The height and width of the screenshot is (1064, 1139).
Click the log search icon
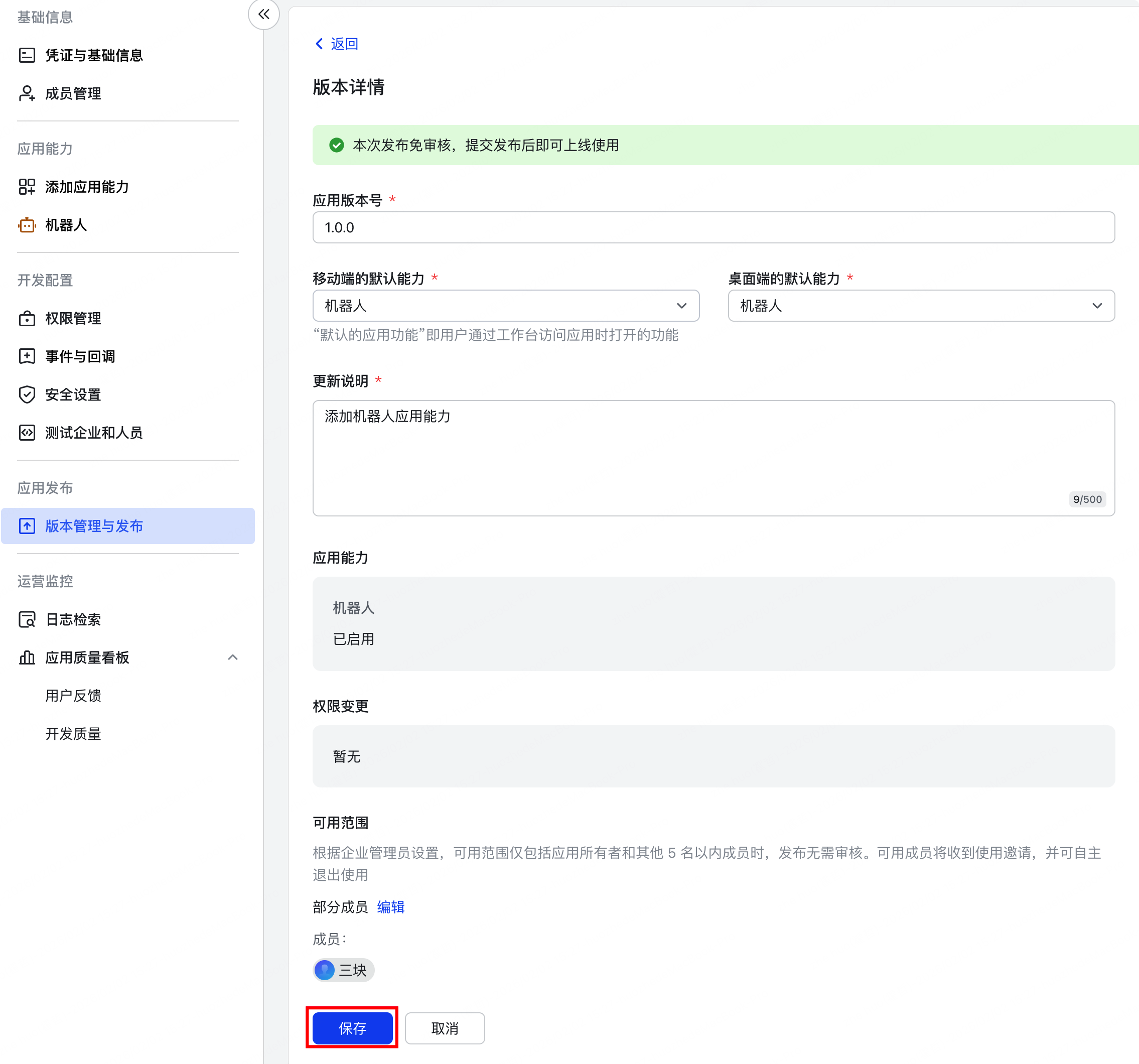[x=27, y=619]
